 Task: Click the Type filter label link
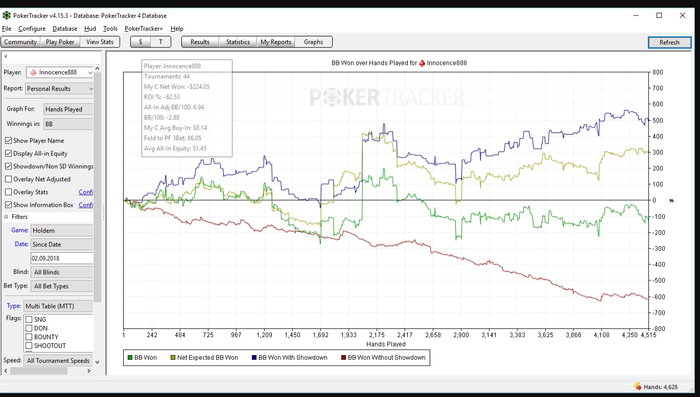click(x=13, y=306)
